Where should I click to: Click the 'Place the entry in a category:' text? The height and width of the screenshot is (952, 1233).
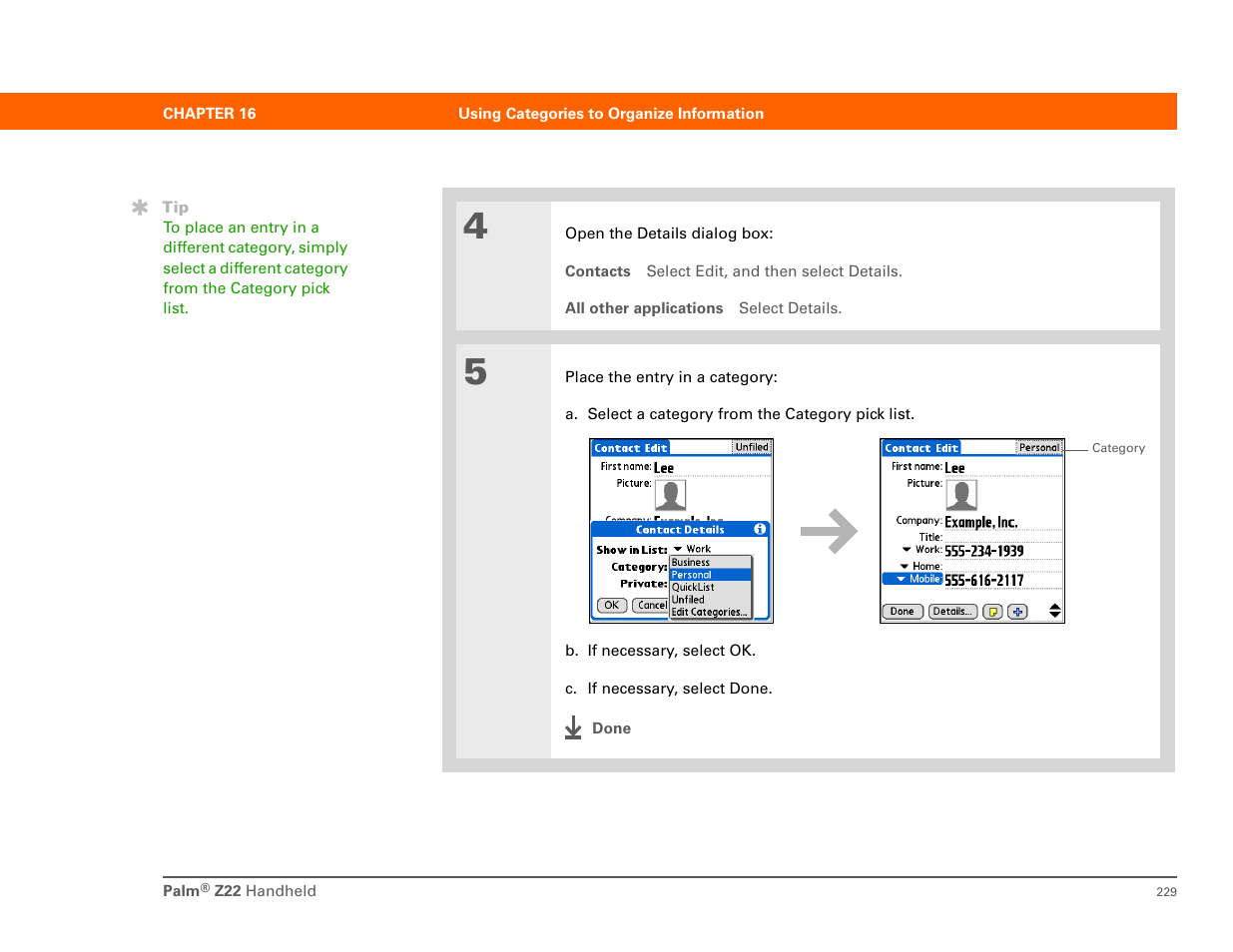click(x=671, y=377)
